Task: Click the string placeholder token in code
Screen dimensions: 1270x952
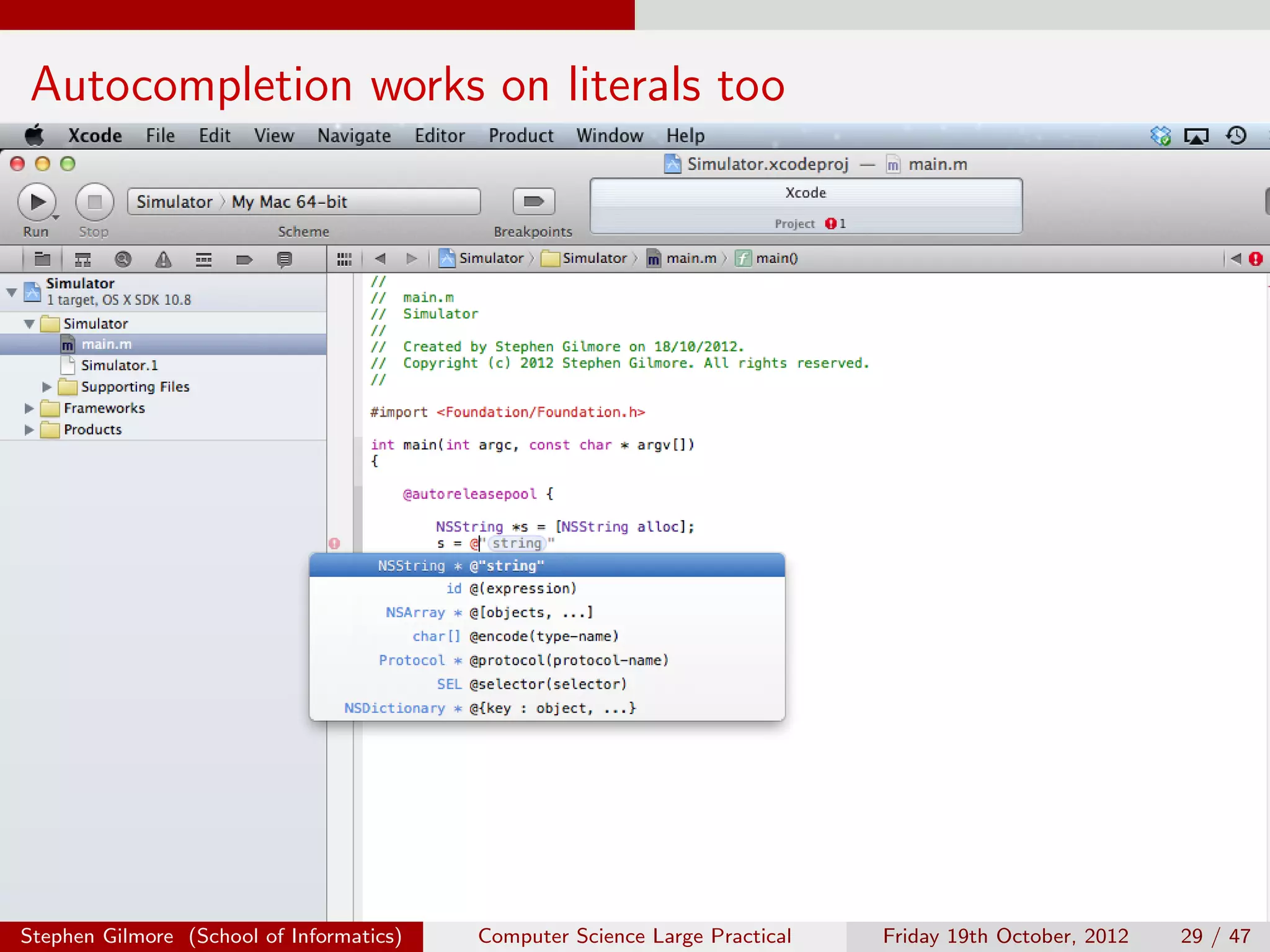Action: point(517,544)
